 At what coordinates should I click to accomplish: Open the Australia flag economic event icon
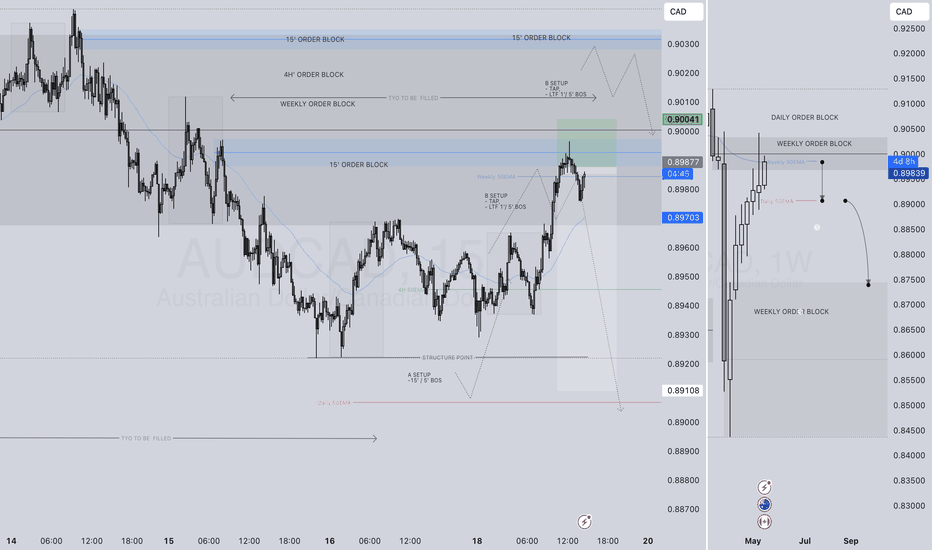(764, 505)
